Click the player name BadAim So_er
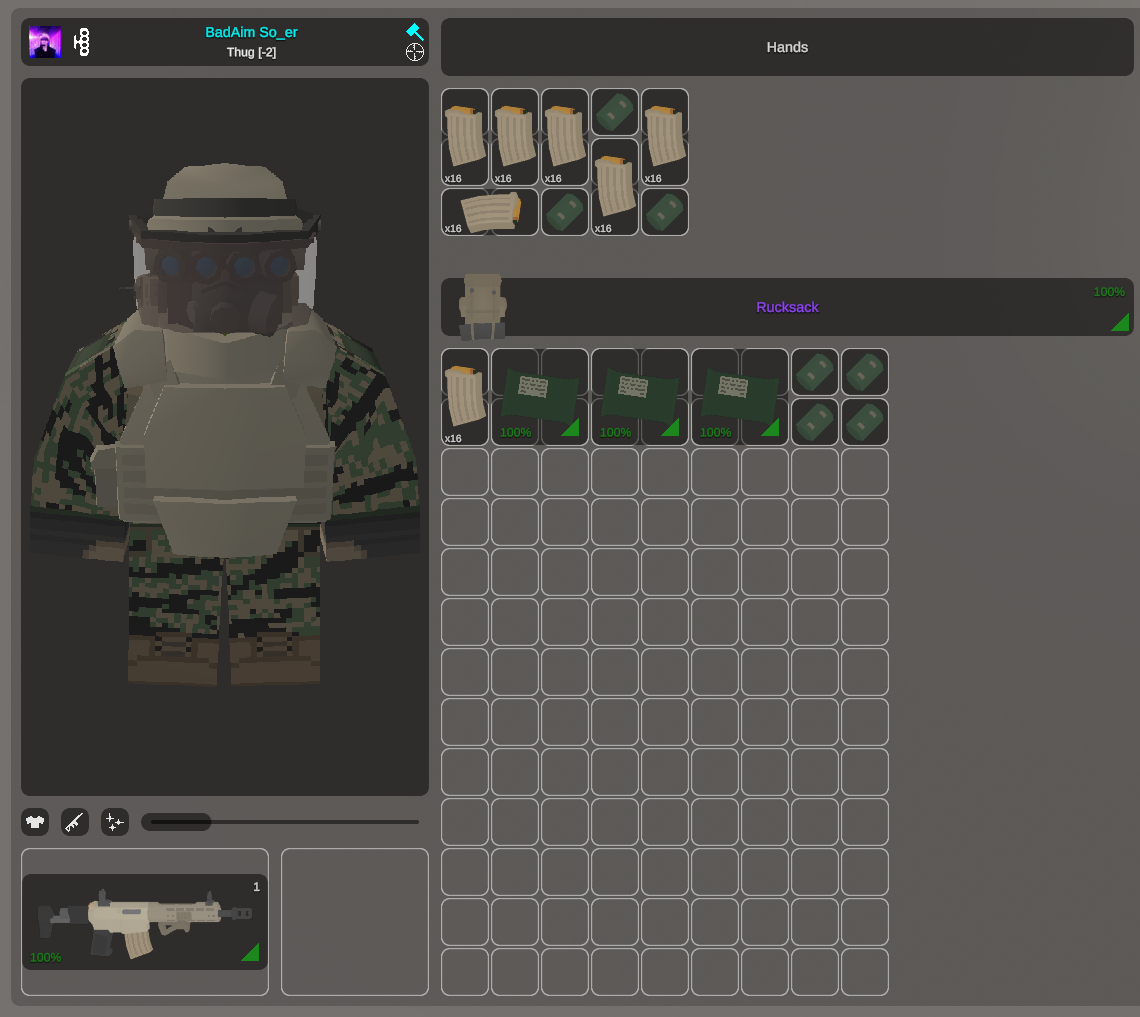 [251, 32]
